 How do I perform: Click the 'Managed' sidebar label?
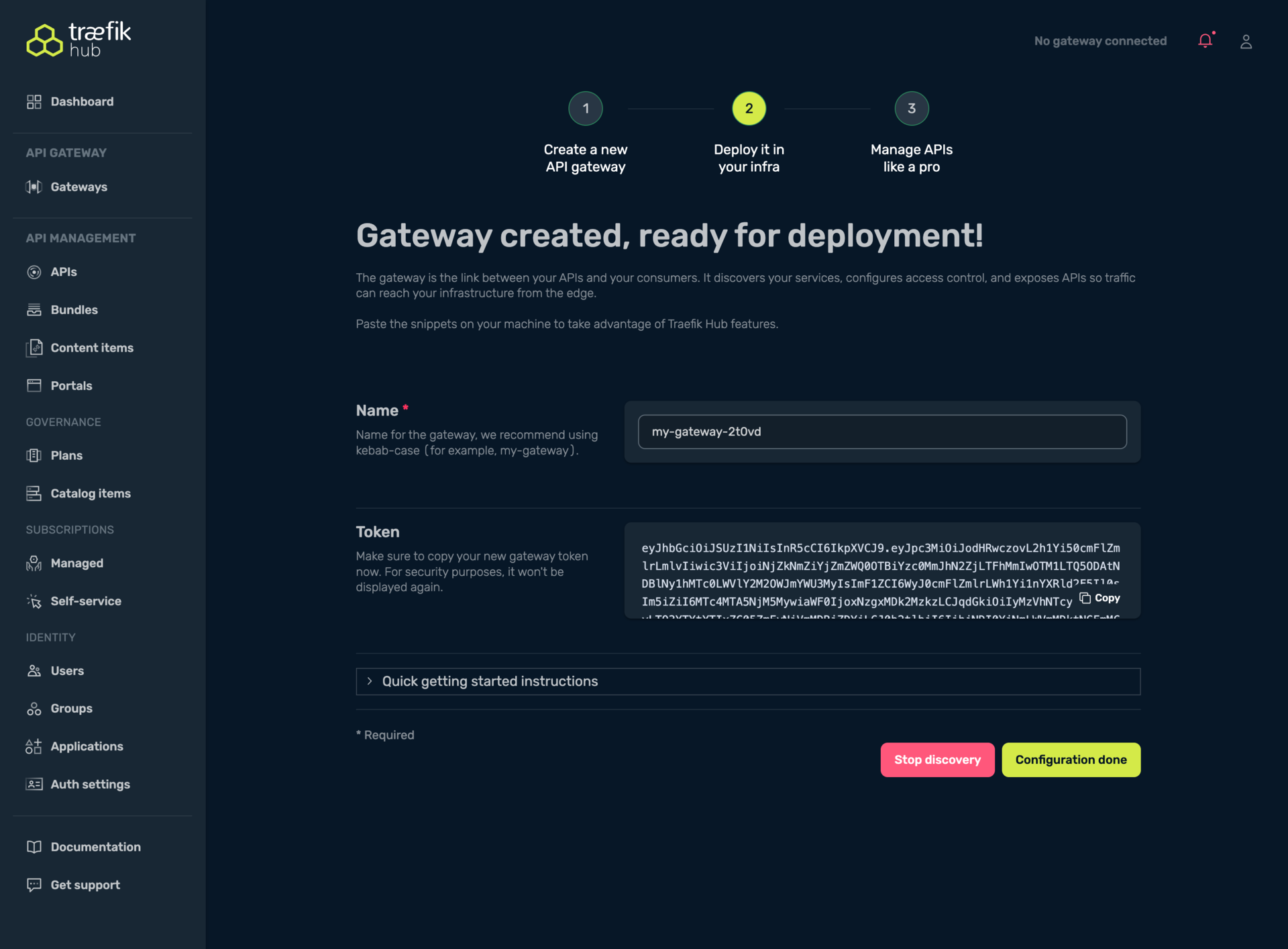tap(77, 563)
